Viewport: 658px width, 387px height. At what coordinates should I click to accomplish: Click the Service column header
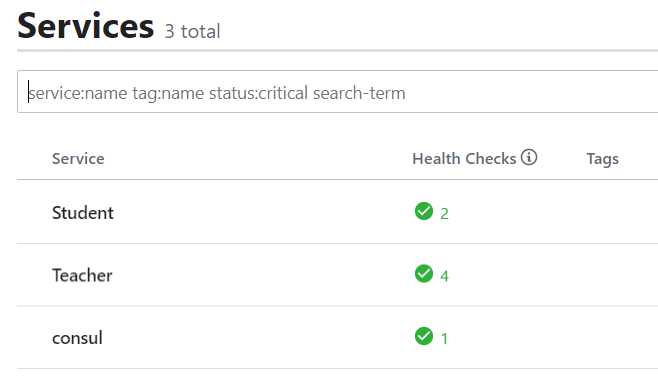(x=78, y=159)
